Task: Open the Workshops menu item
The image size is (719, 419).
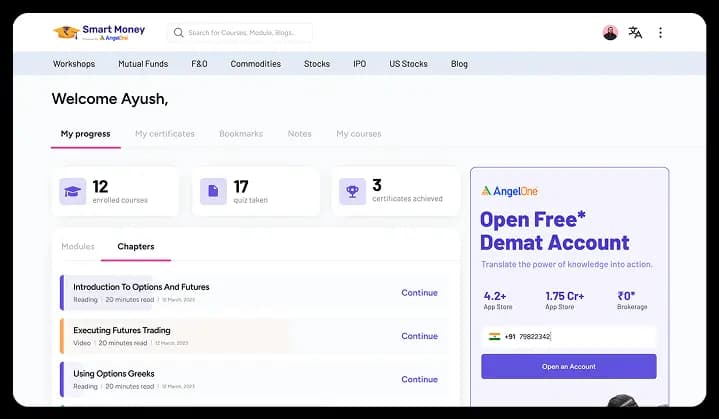Action: [74, 64]
